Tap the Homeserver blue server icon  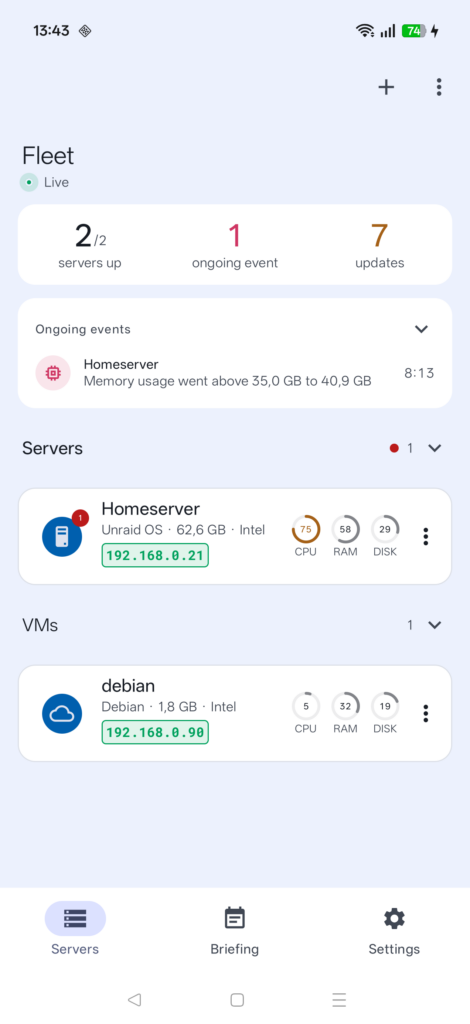coord(62,536)
